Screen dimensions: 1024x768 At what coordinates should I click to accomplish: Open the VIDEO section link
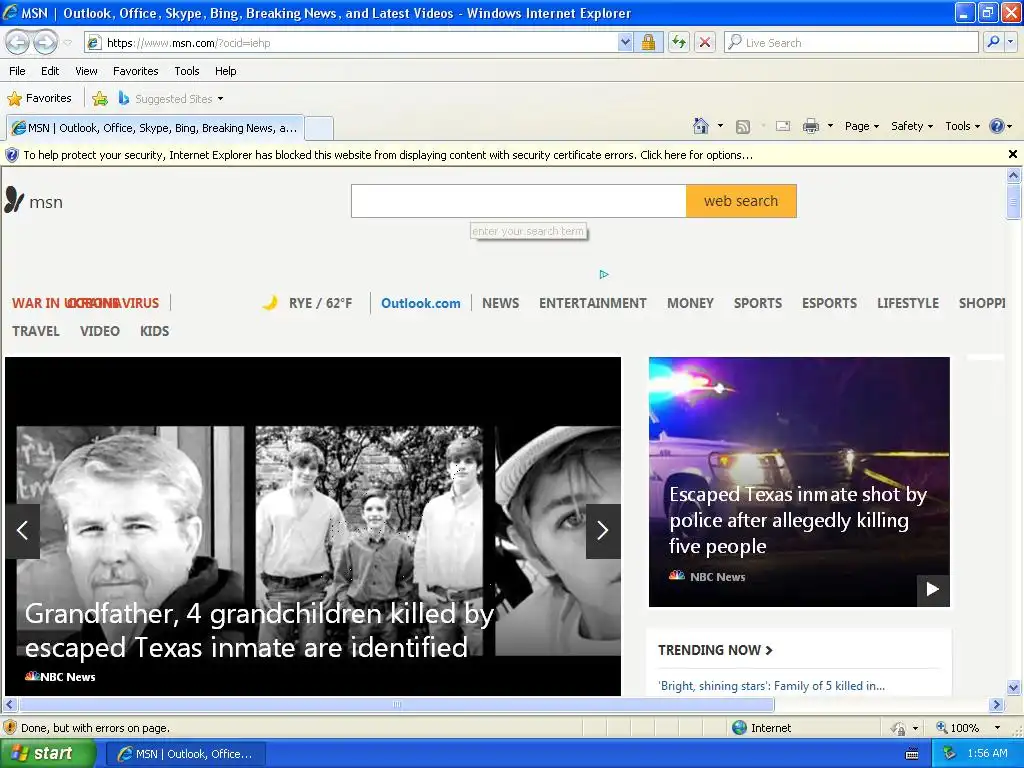100,331
